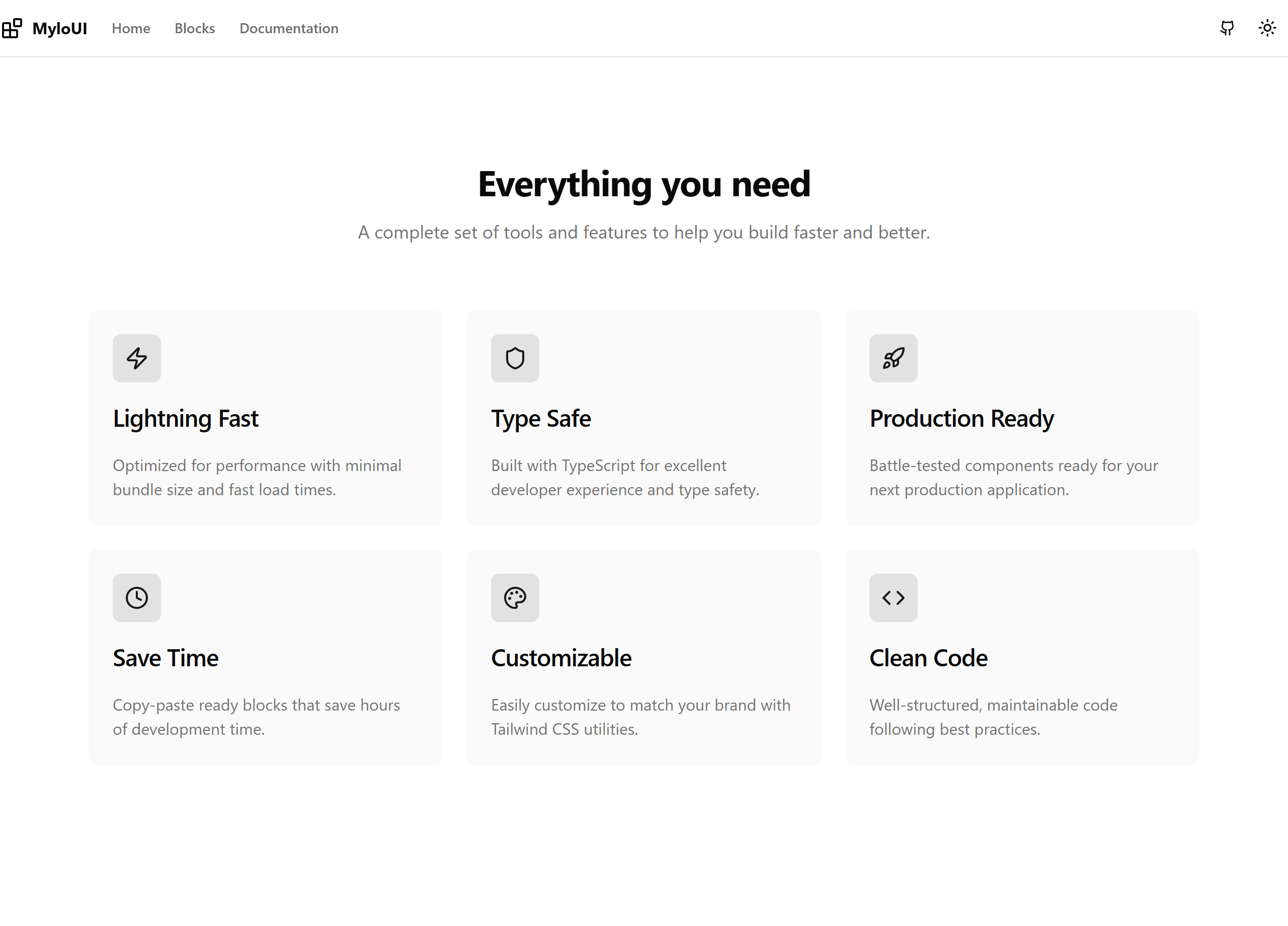Click 'Optimized for performance with minimal' description
The image size is (1288, 926).
[257, 477]
